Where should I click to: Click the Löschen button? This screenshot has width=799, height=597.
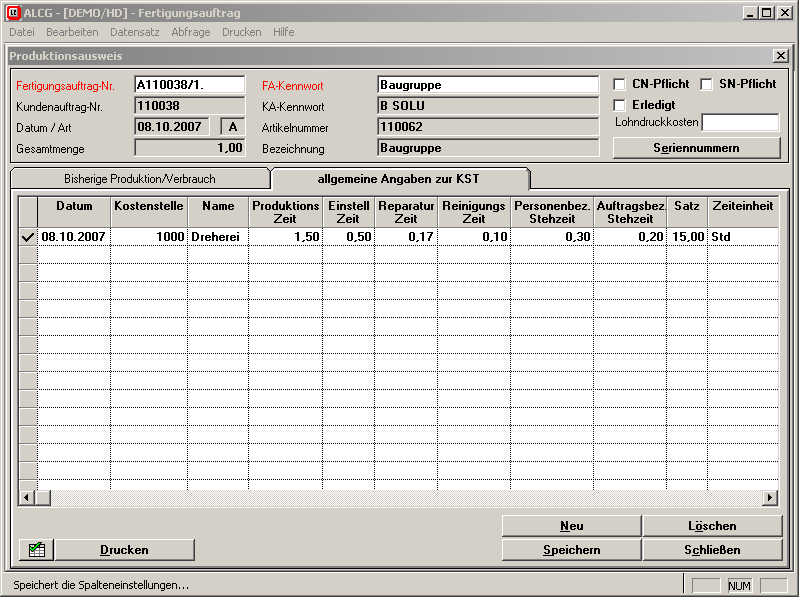[711, 526]
